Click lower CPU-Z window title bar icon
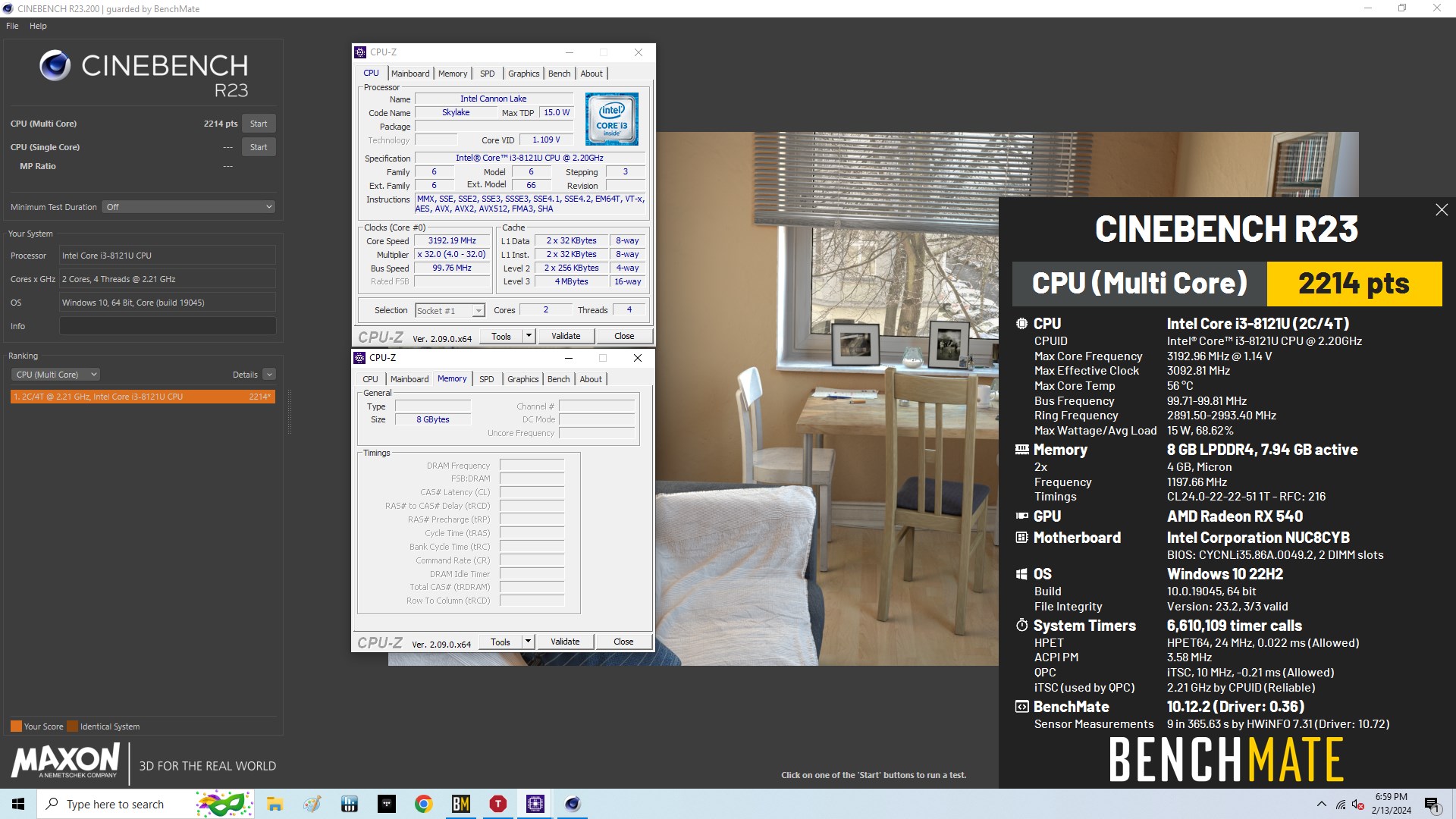This screenshot has height=819, width=1456. click(x=360, y=358)
